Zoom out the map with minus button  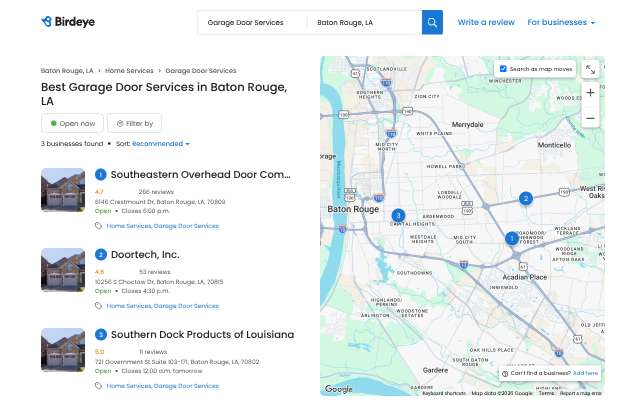click(590, 118)
